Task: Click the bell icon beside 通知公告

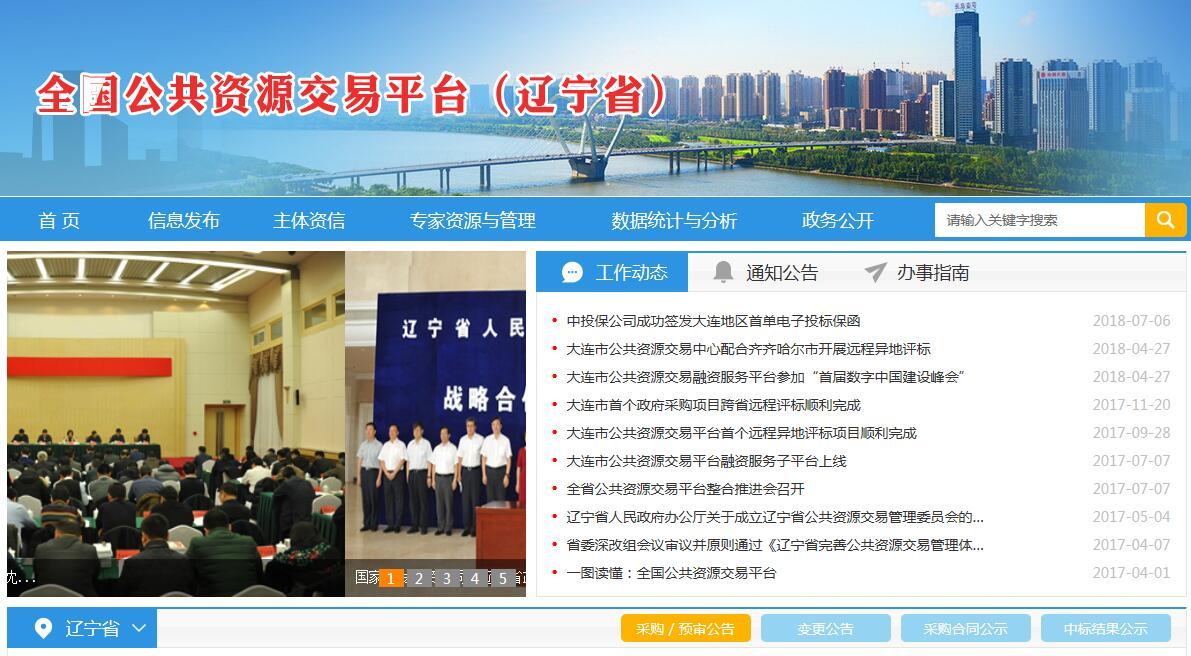Action: coord(723,271)
